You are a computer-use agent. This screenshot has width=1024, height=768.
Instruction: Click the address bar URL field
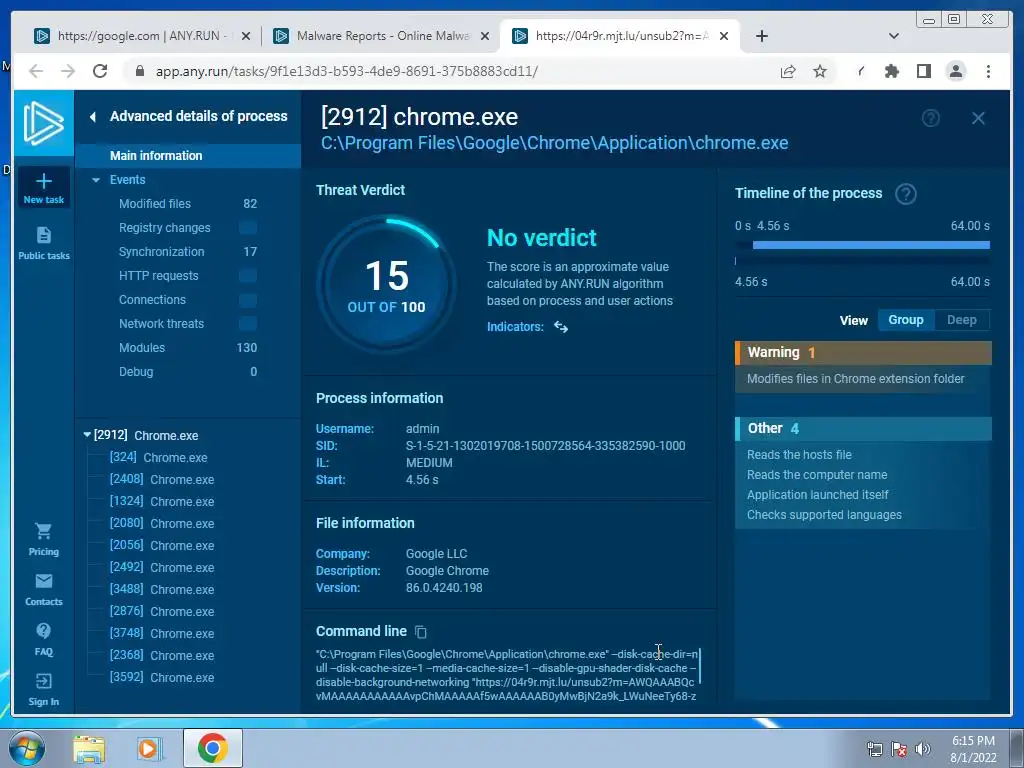pos(451,71)
